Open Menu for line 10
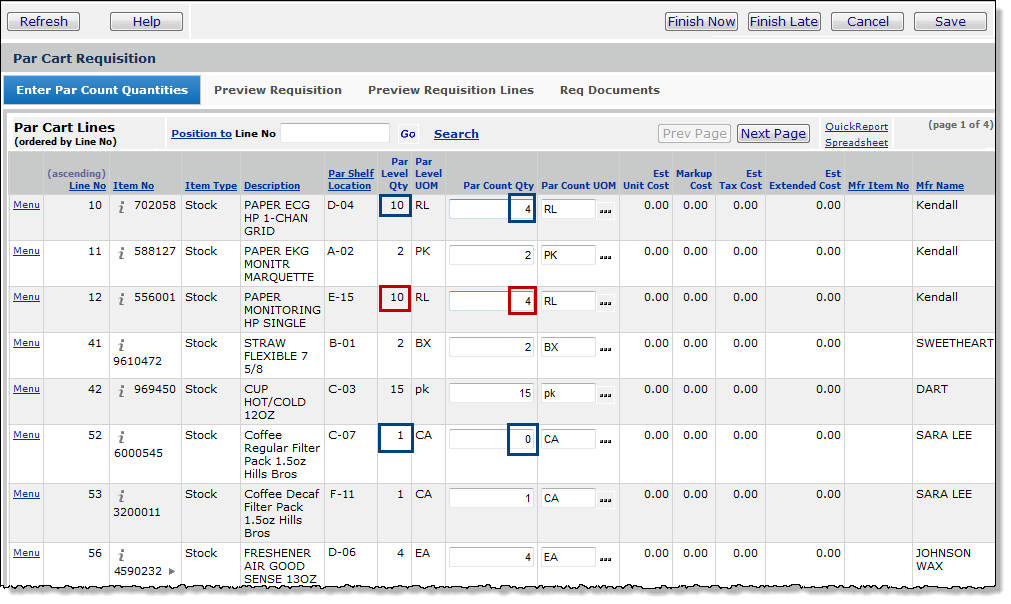The height and width of the screenshot is (604, 1011). (x=26, y=205)
